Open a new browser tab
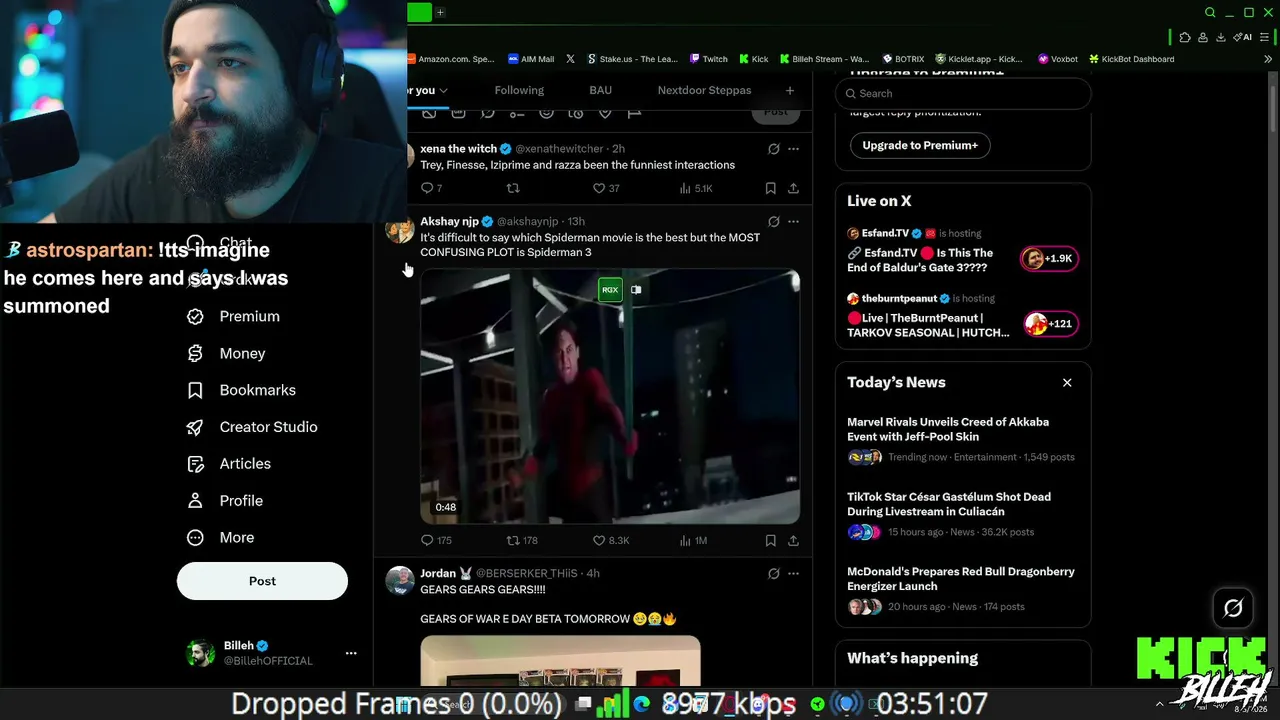This screenshot has height=720, width=1280. click(440, 13)
